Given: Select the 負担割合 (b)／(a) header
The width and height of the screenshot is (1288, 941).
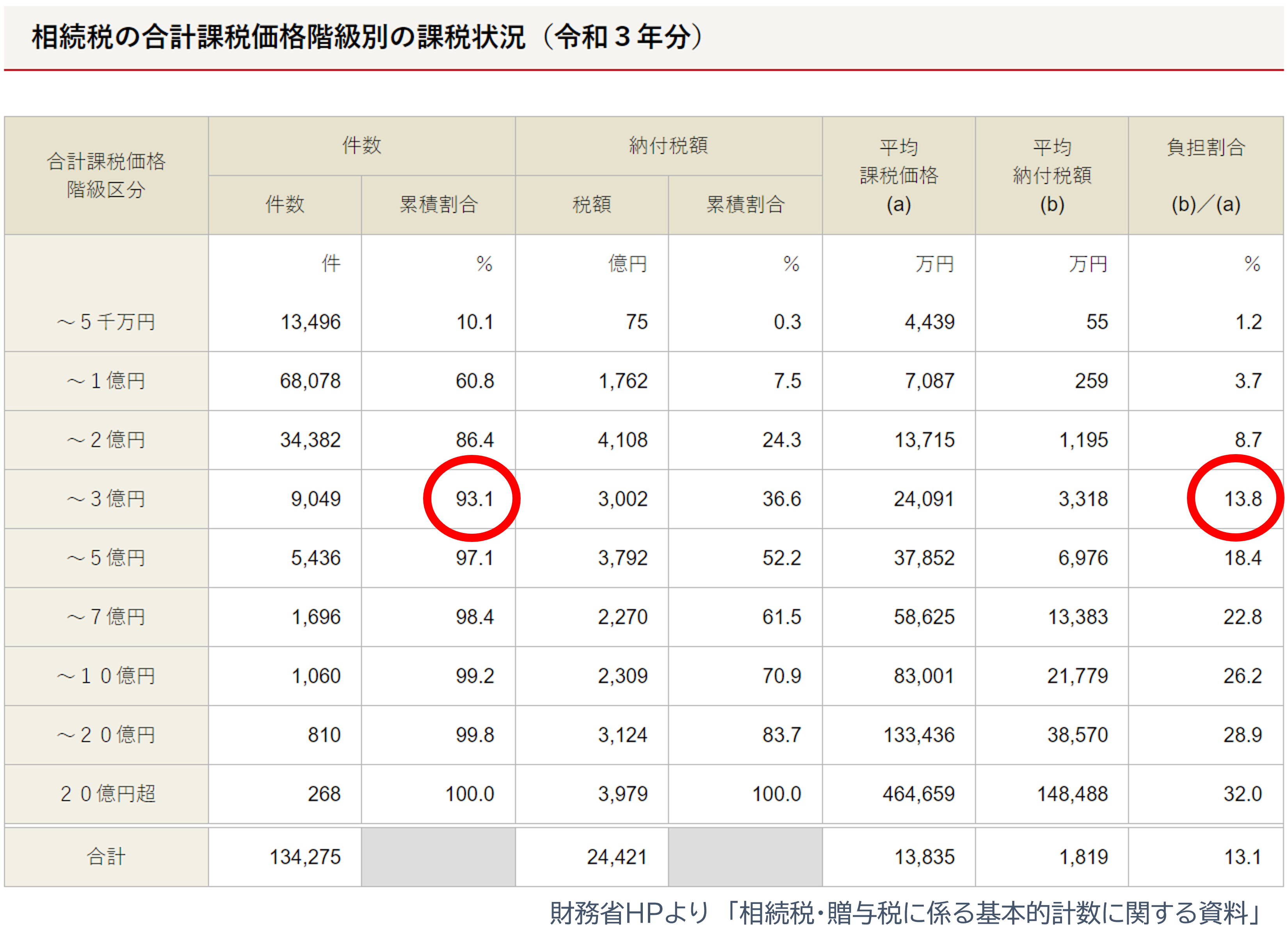Looking at the screenshot, I should pos(1205,175).
